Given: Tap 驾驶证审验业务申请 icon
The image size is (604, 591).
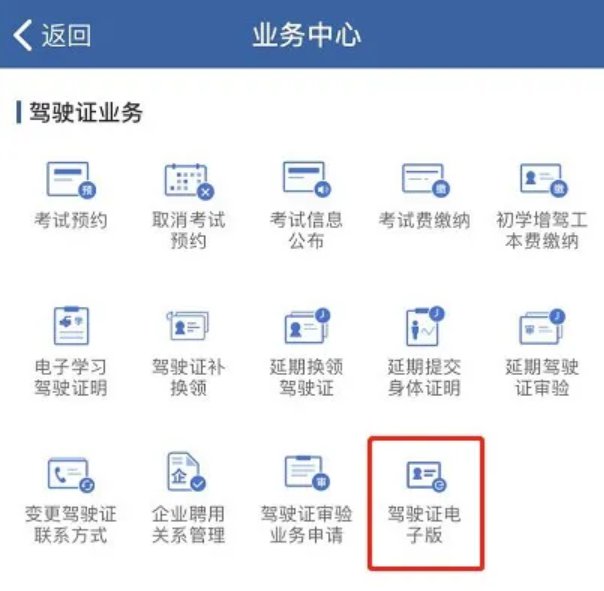Looking at the screenshot, I should [x=307, y=473].
